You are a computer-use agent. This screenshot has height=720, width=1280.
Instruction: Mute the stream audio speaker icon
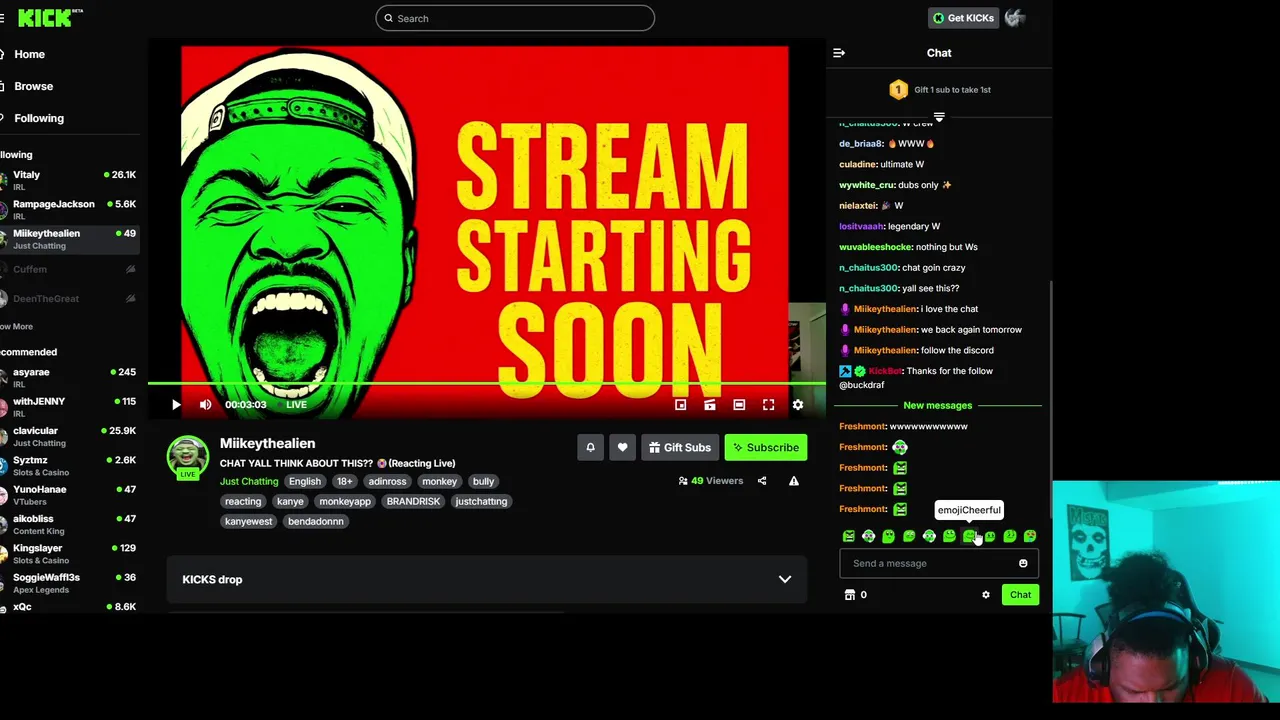click(x=205, y=404)
